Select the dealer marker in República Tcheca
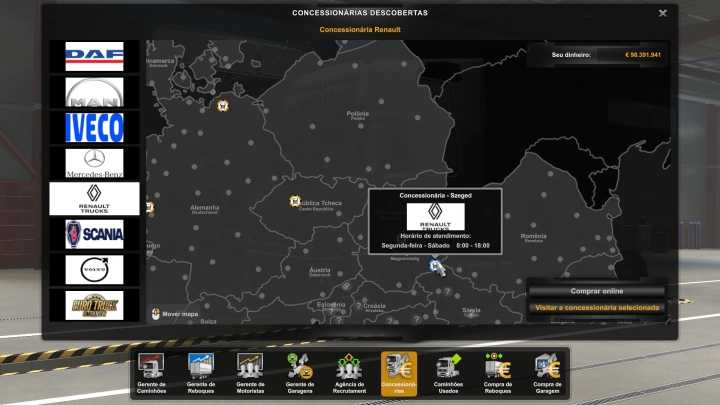This screenshot has height=405, width=720. click(x=295, y=201)
